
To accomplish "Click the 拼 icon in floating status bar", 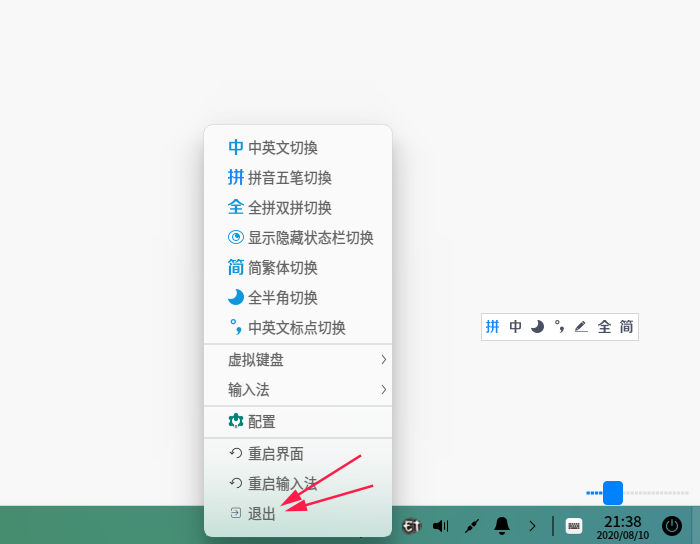I will click(492, 327).
